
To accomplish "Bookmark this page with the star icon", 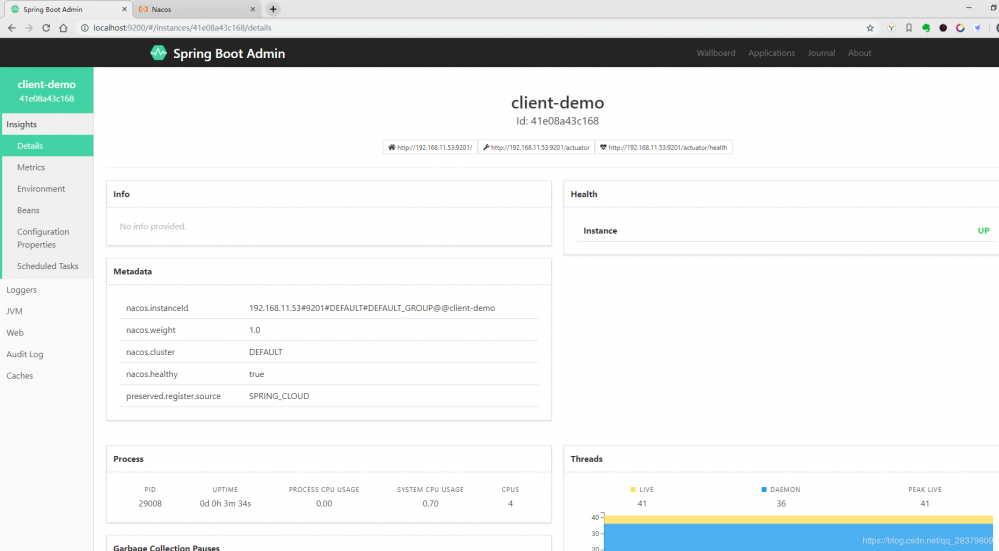I will point(870,28).
